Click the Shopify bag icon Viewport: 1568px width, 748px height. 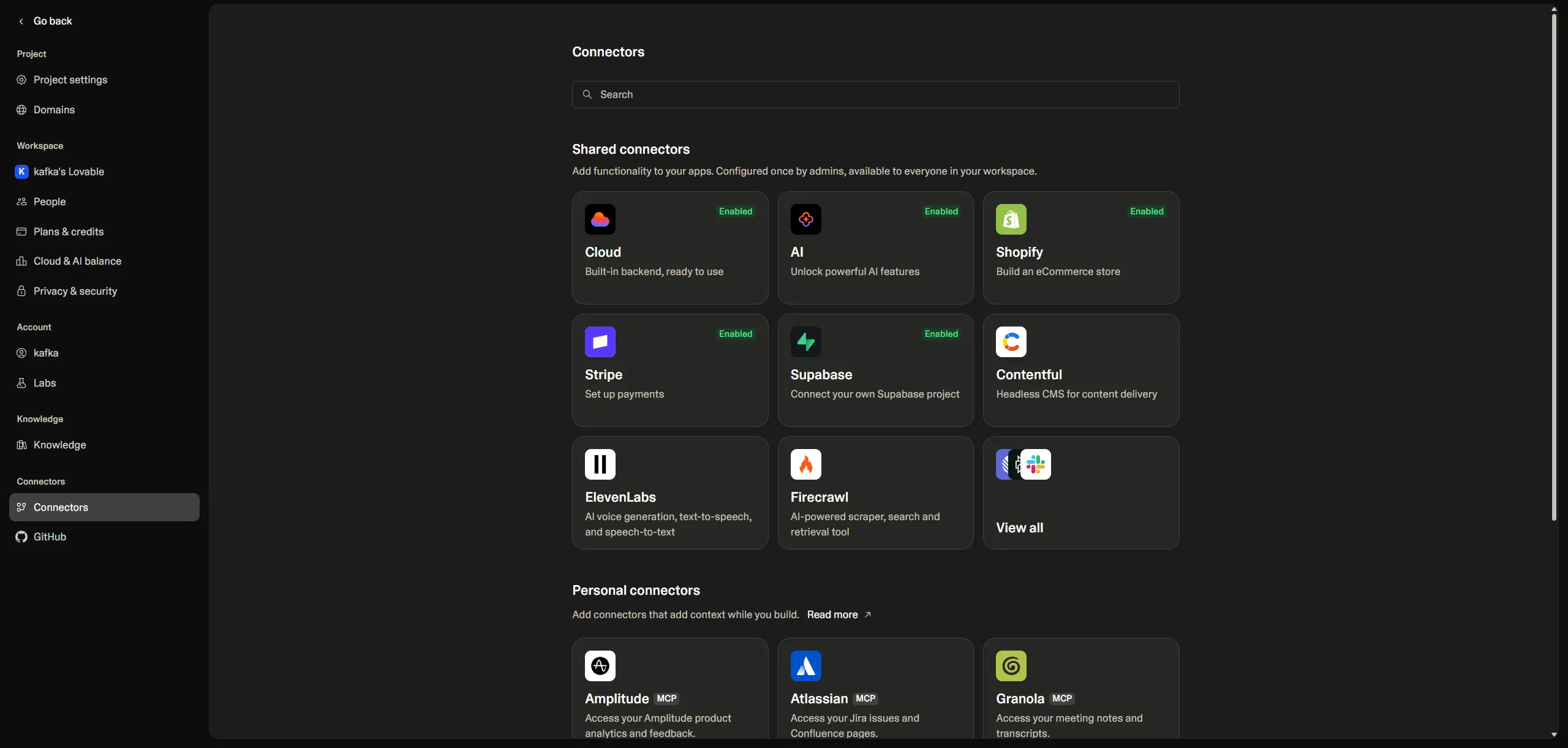tap(1011, 219)
